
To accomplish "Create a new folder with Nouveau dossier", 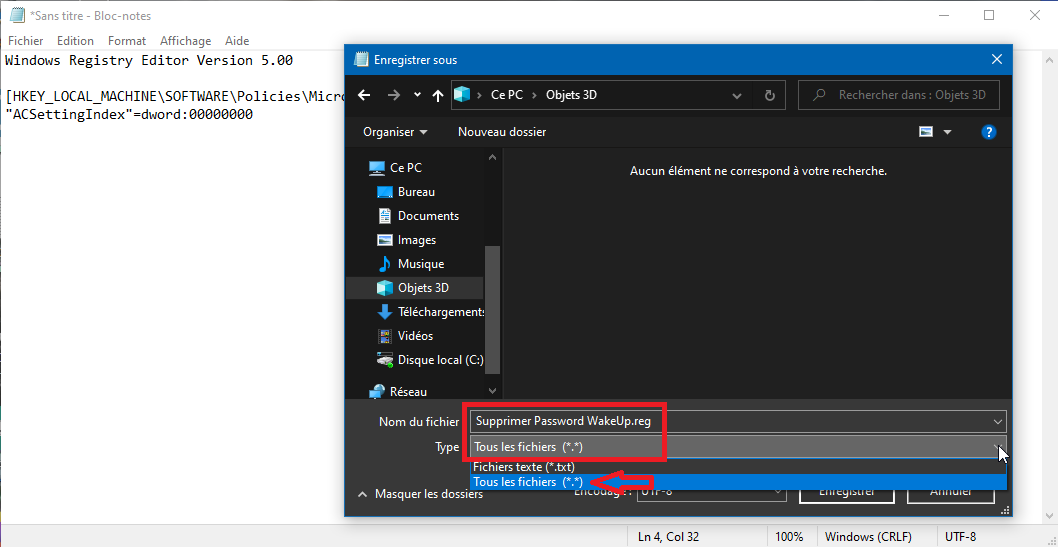I will (x=502, y=132).
